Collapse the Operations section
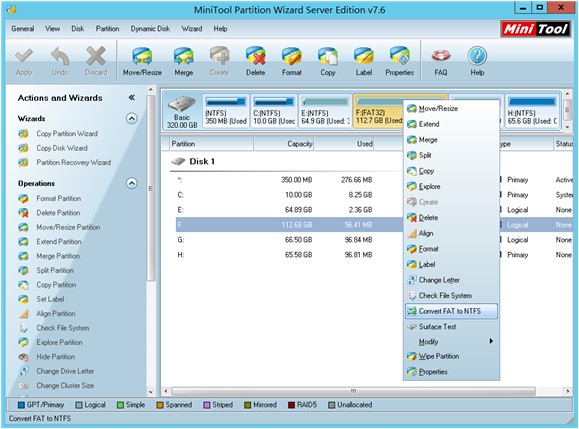579x429 pixels. point(132,183)
